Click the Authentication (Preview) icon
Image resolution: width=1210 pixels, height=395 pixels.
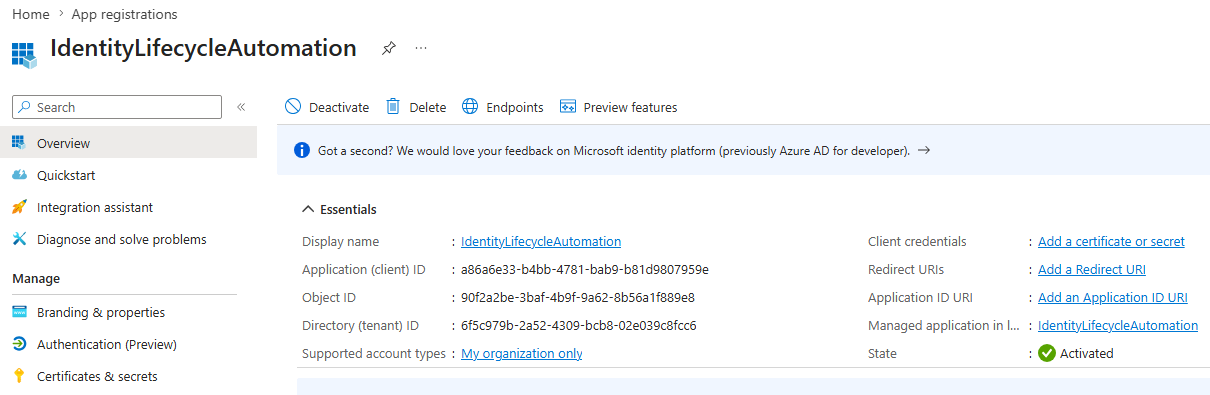pos(19,344)
